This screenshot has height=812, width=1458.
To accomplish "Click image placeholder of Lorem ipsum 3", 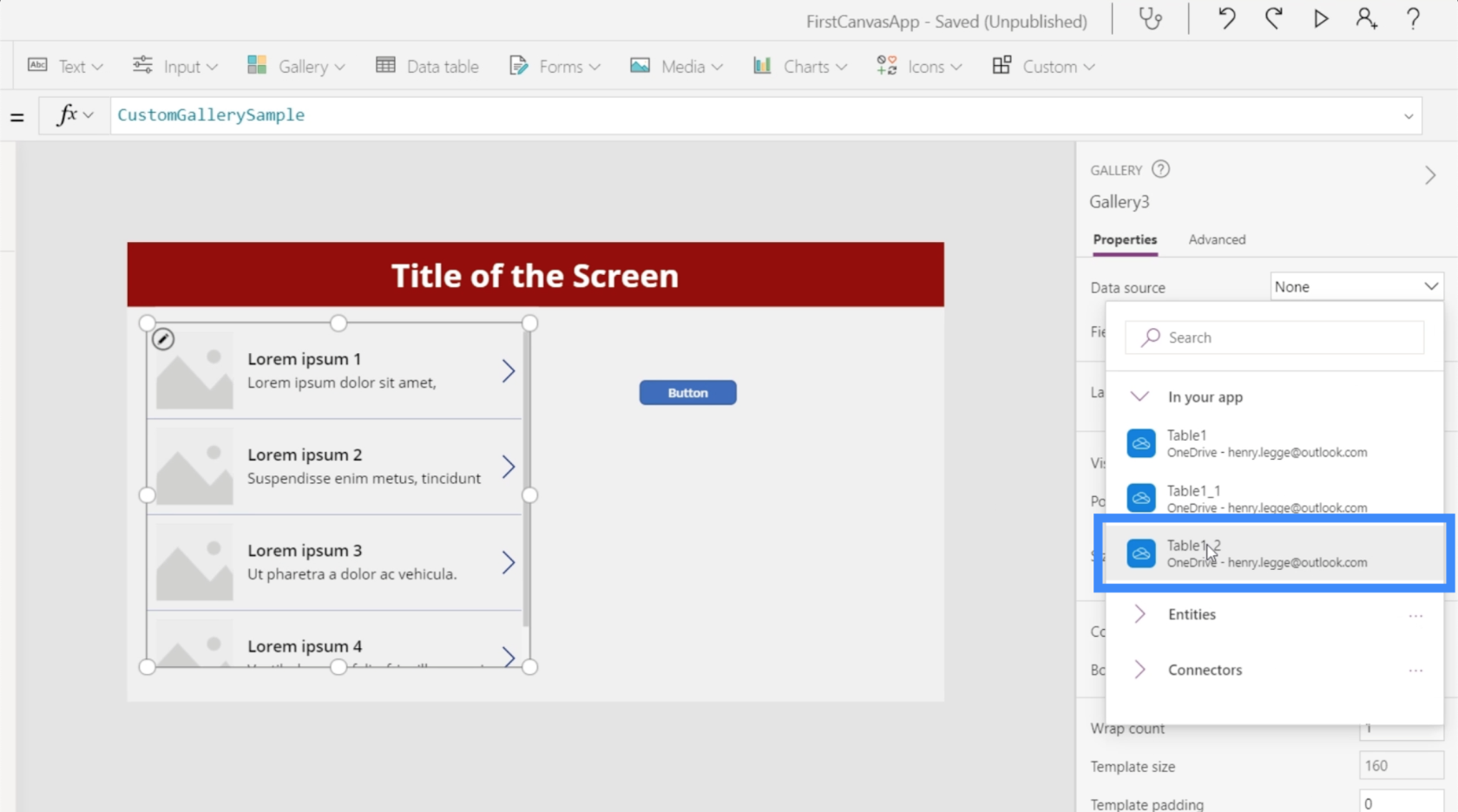I will (194, 562).
